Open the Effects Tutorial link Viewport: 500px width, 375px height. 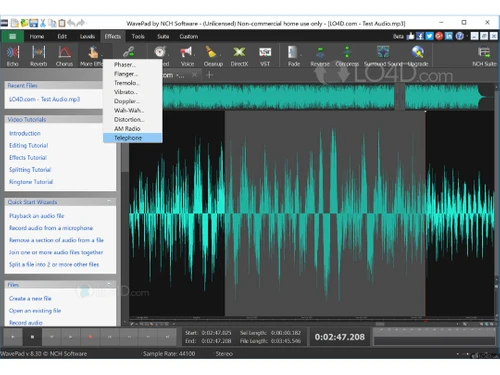point(28,157)
